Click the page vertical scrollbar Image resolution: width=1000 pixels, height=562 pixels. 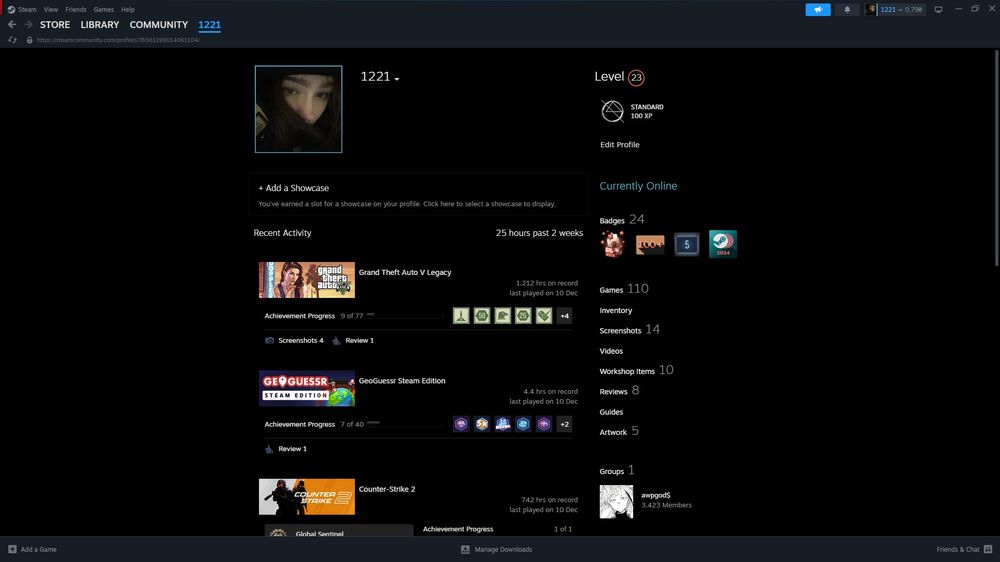(x=997, y=158)
